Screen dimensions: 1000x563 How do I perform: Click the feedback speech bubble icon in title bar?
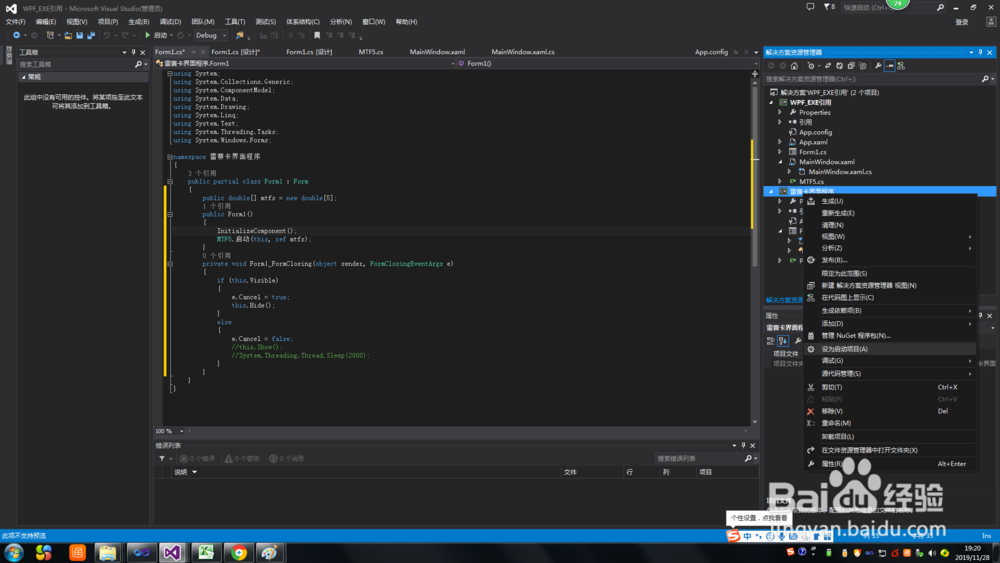click(x=810, y=7)
